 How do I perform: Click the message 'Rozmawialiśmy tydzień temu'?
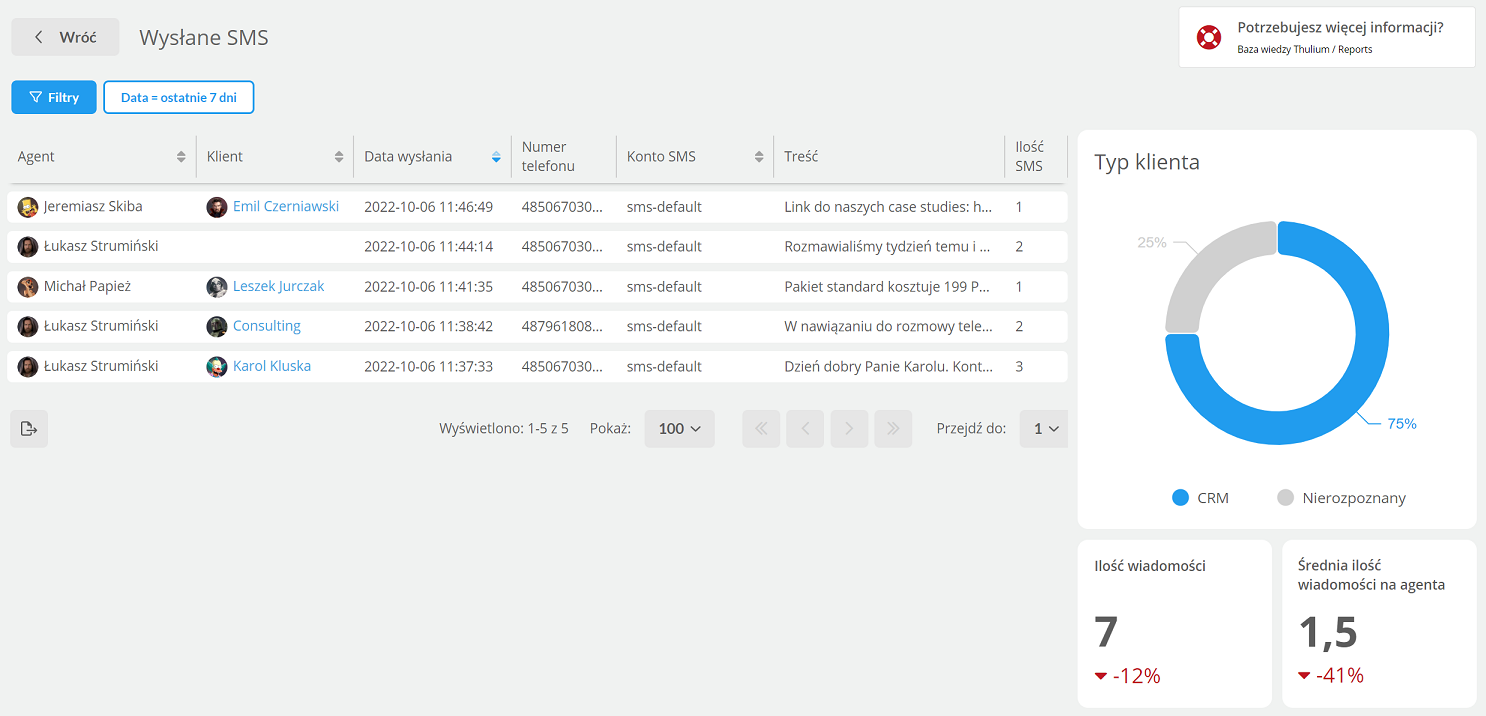pos(888,247)
